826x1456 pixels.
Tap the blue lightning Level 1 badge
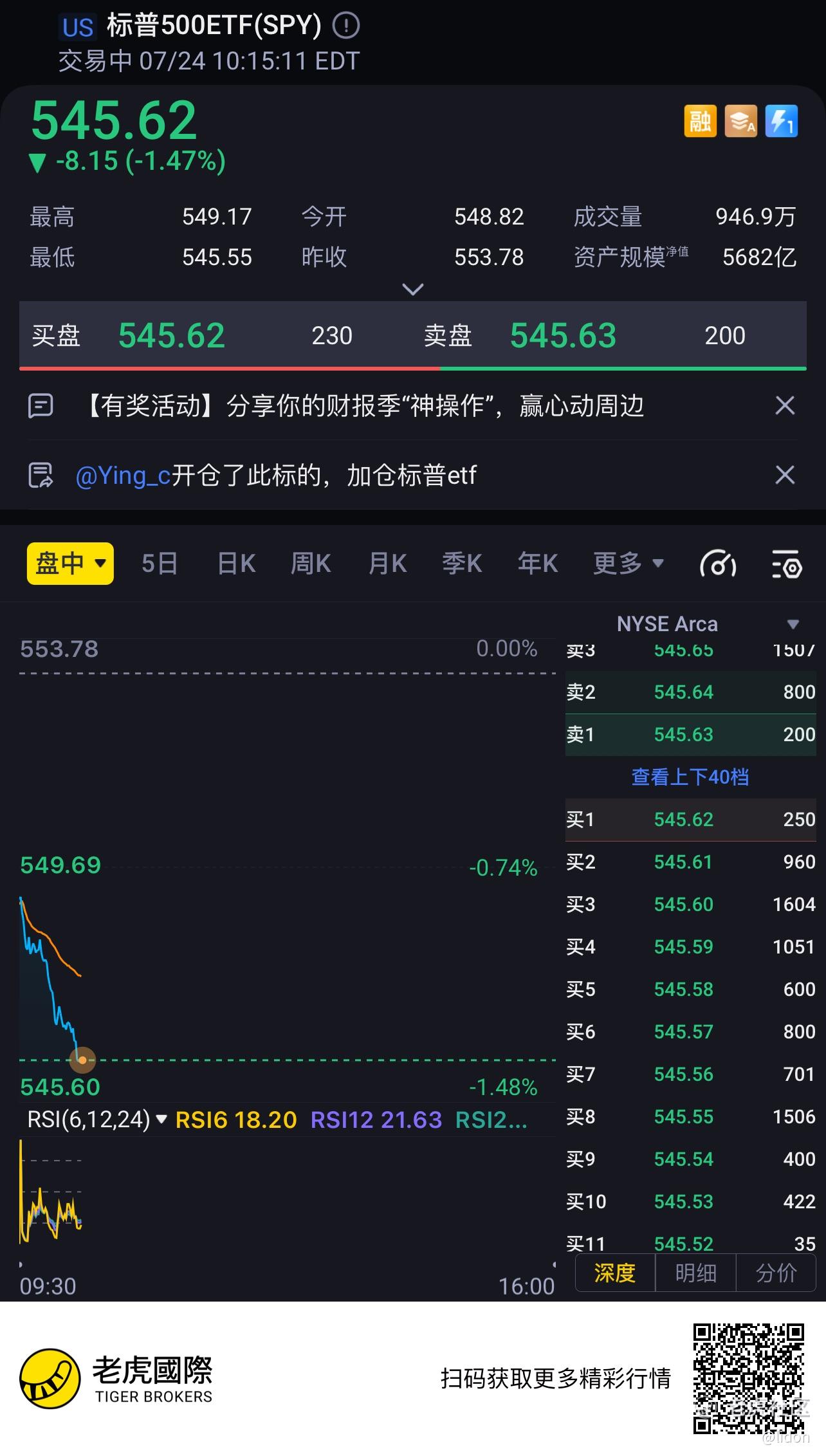tap(782, 121)
